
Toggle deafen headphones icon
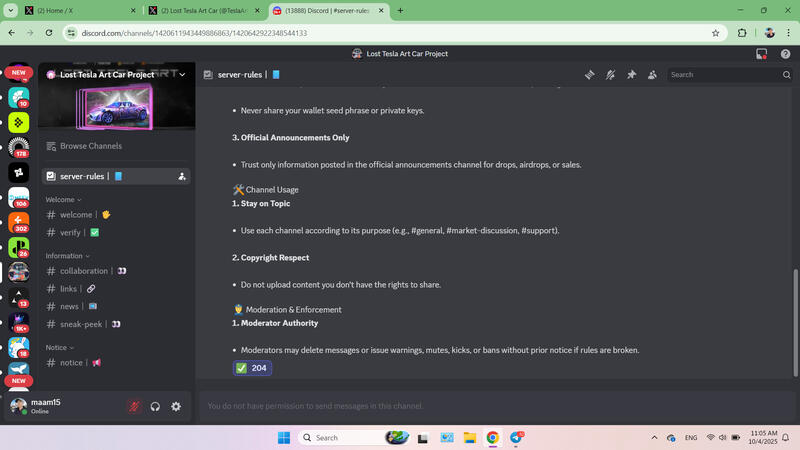(155, 406)
